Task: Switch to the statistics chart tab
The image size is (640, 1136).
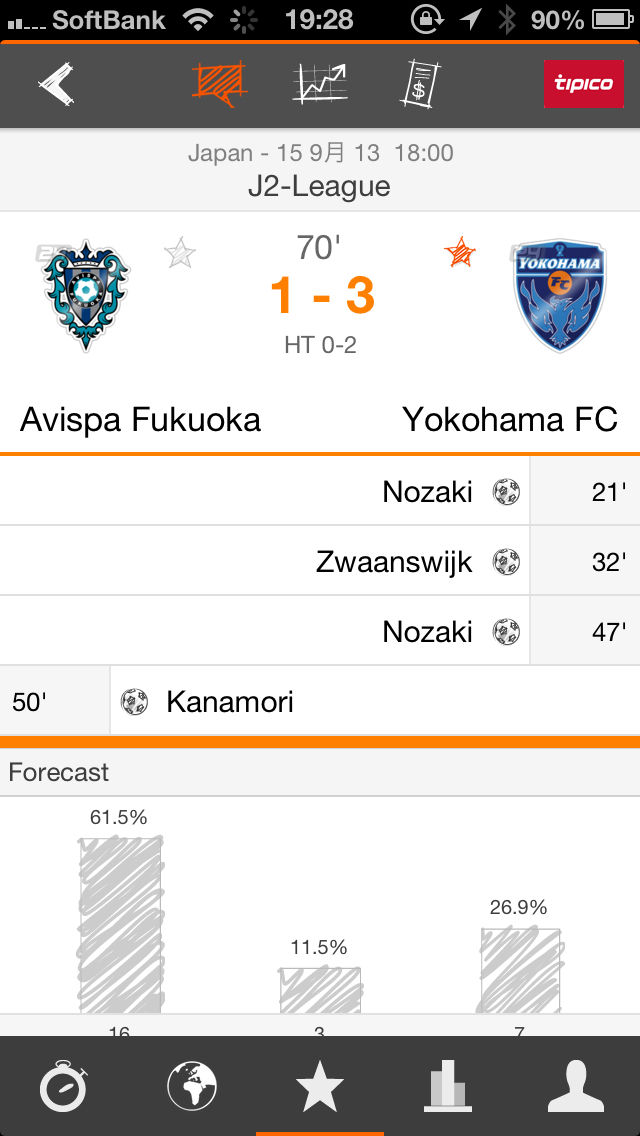Action: (x=320, y=84)
